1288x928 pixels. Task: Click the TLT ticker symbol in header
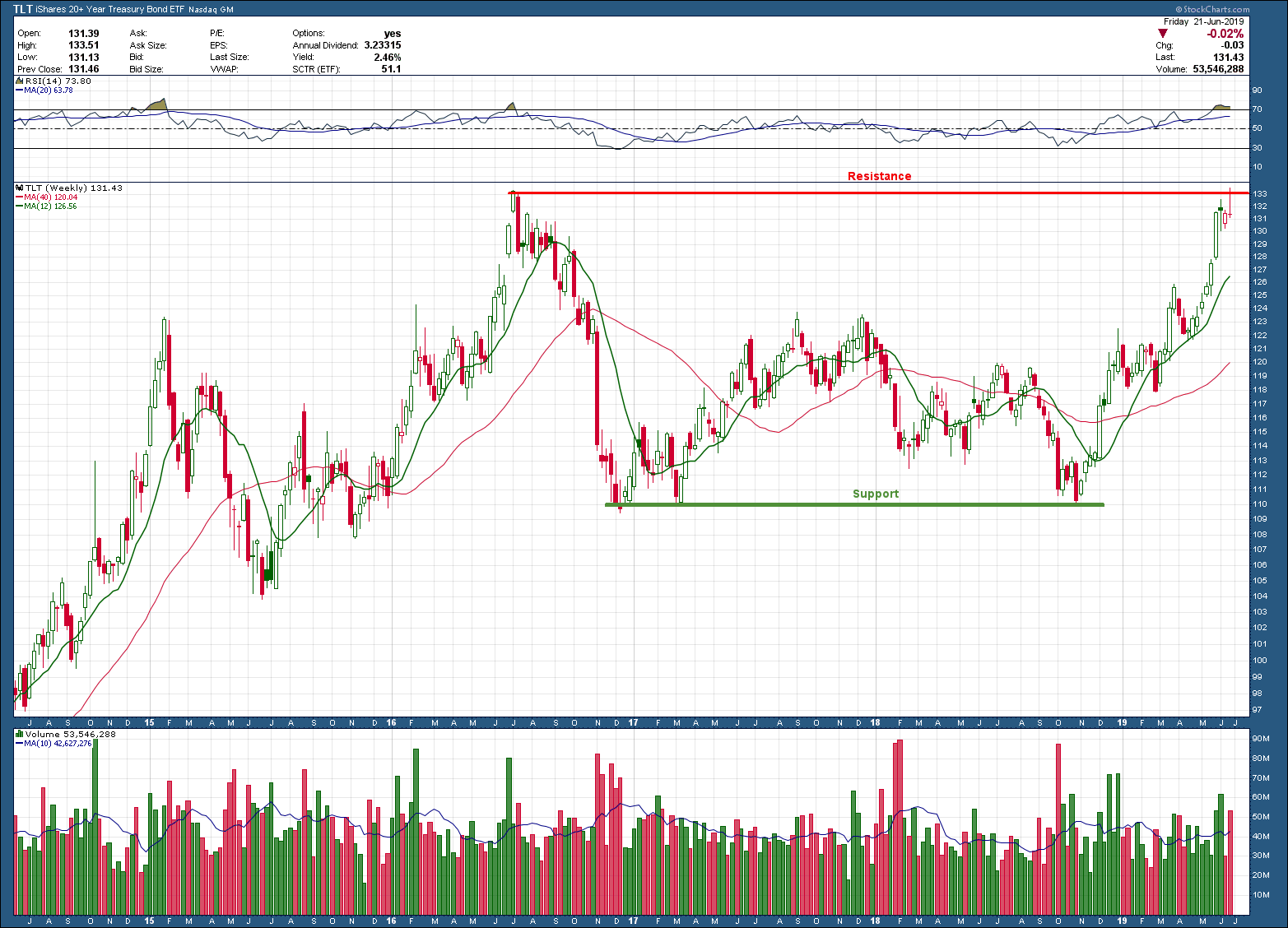pos(22,9)
